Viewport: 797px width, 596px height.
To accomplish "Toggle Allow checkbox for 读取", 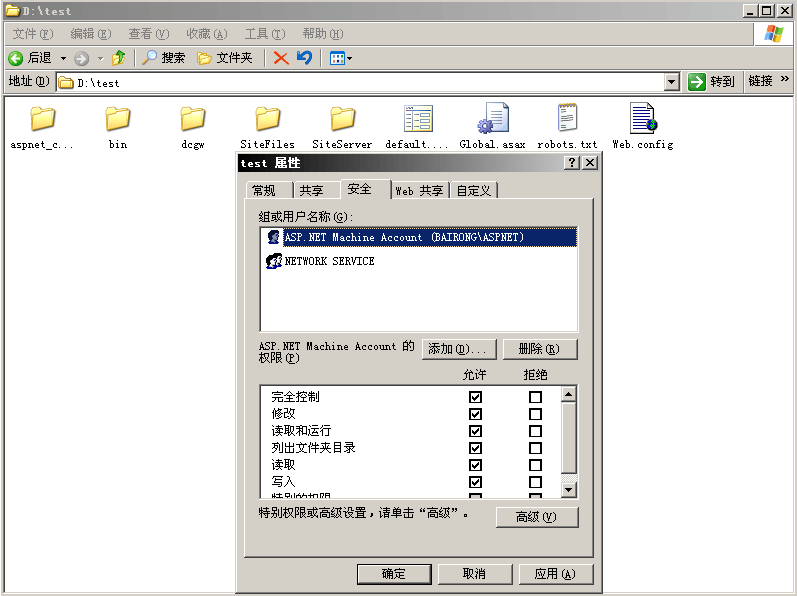I will click(475, 465).
